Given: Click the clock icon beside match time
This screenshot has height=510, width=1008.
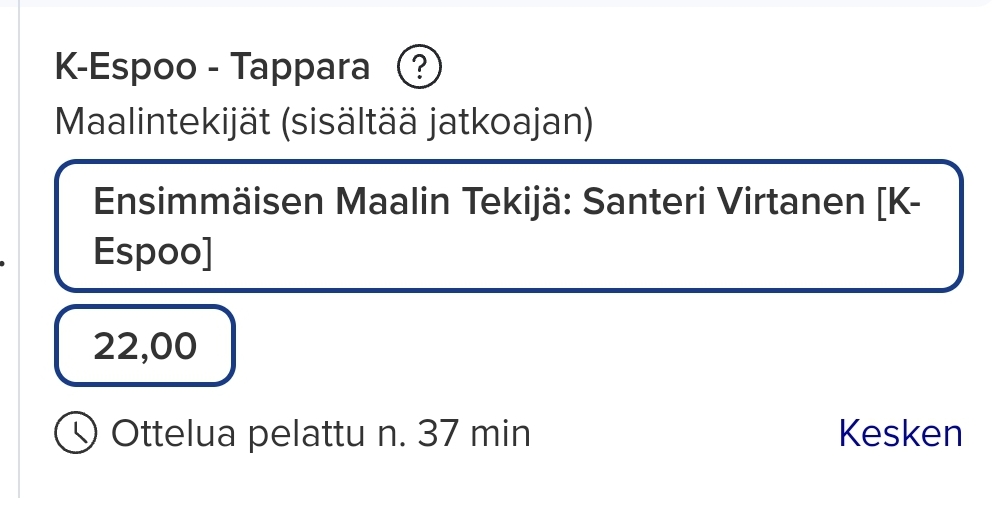Looking at the screenshot, I should click(x=76, y=433).
